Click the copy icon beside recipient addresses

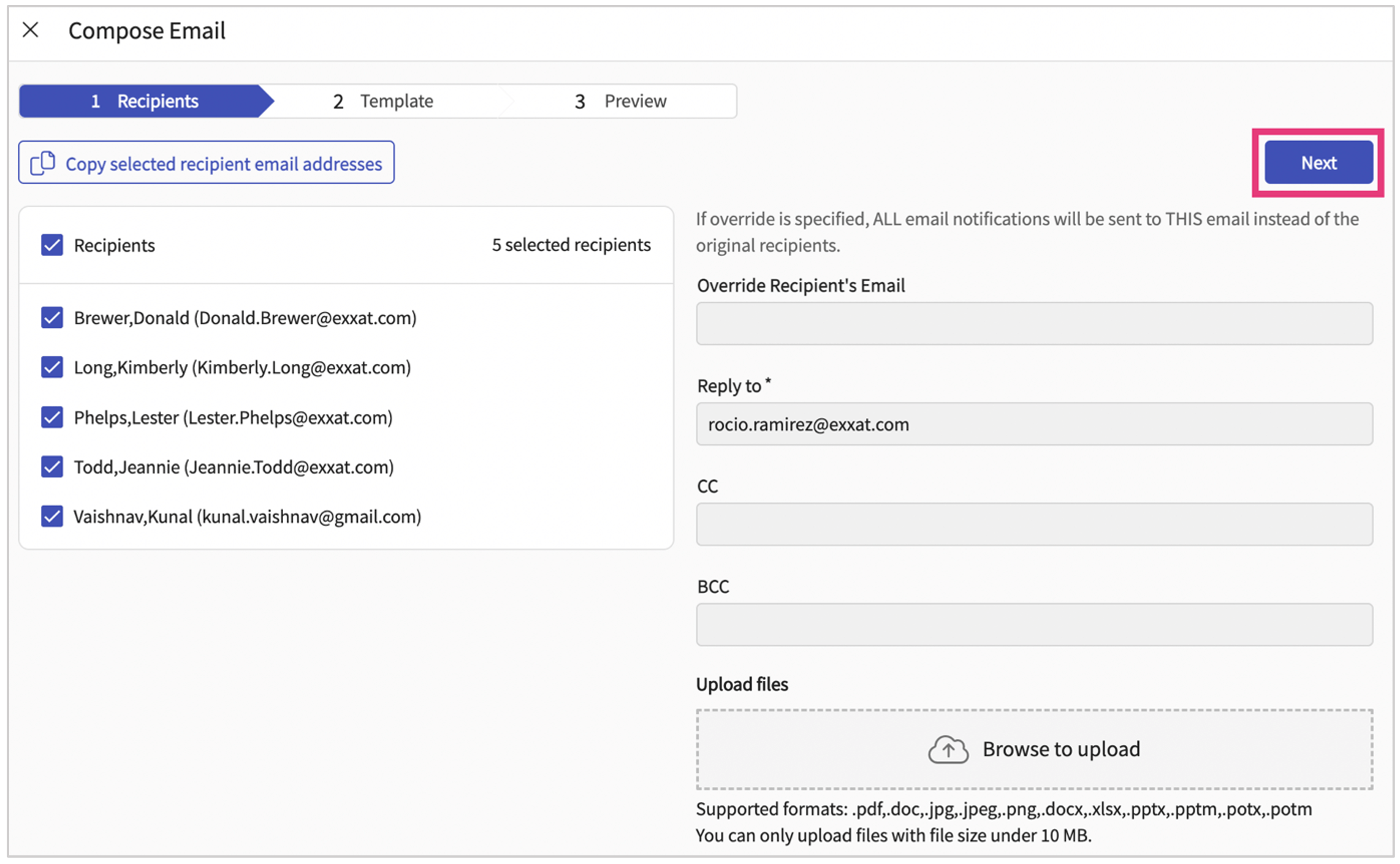[x=43, y=163]
